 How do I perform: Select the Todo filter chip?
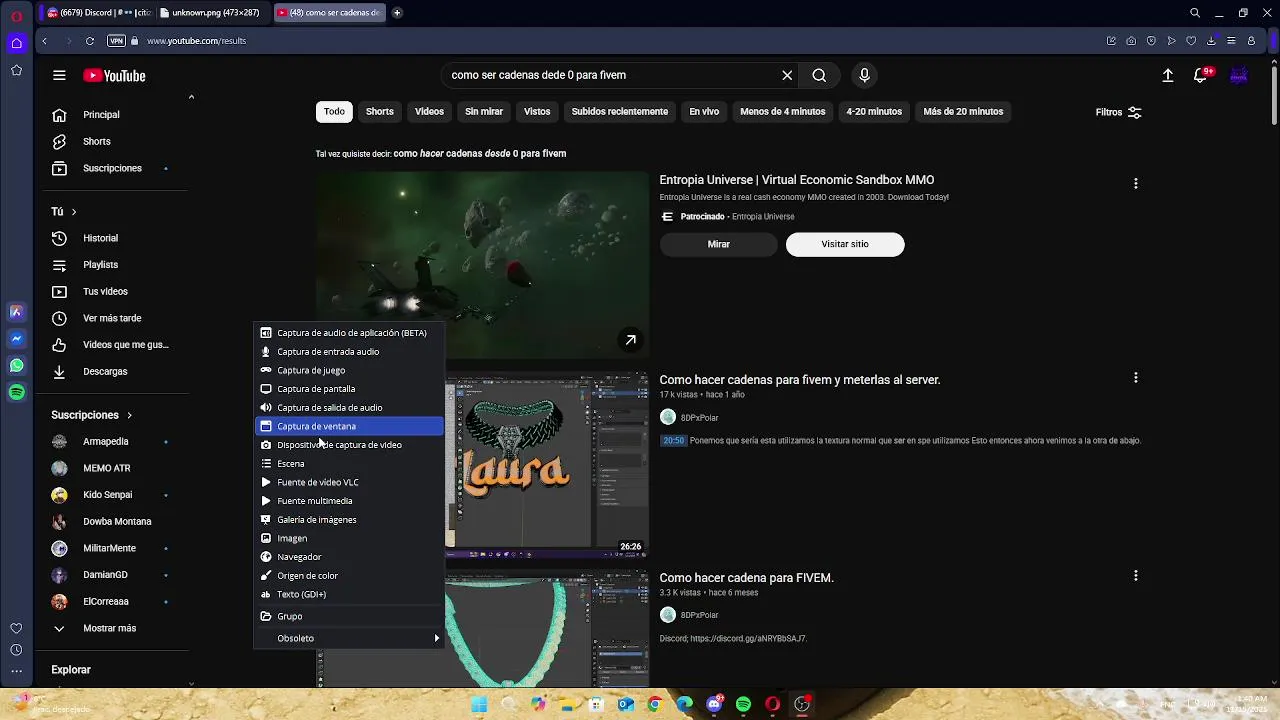tap(334, 112)
